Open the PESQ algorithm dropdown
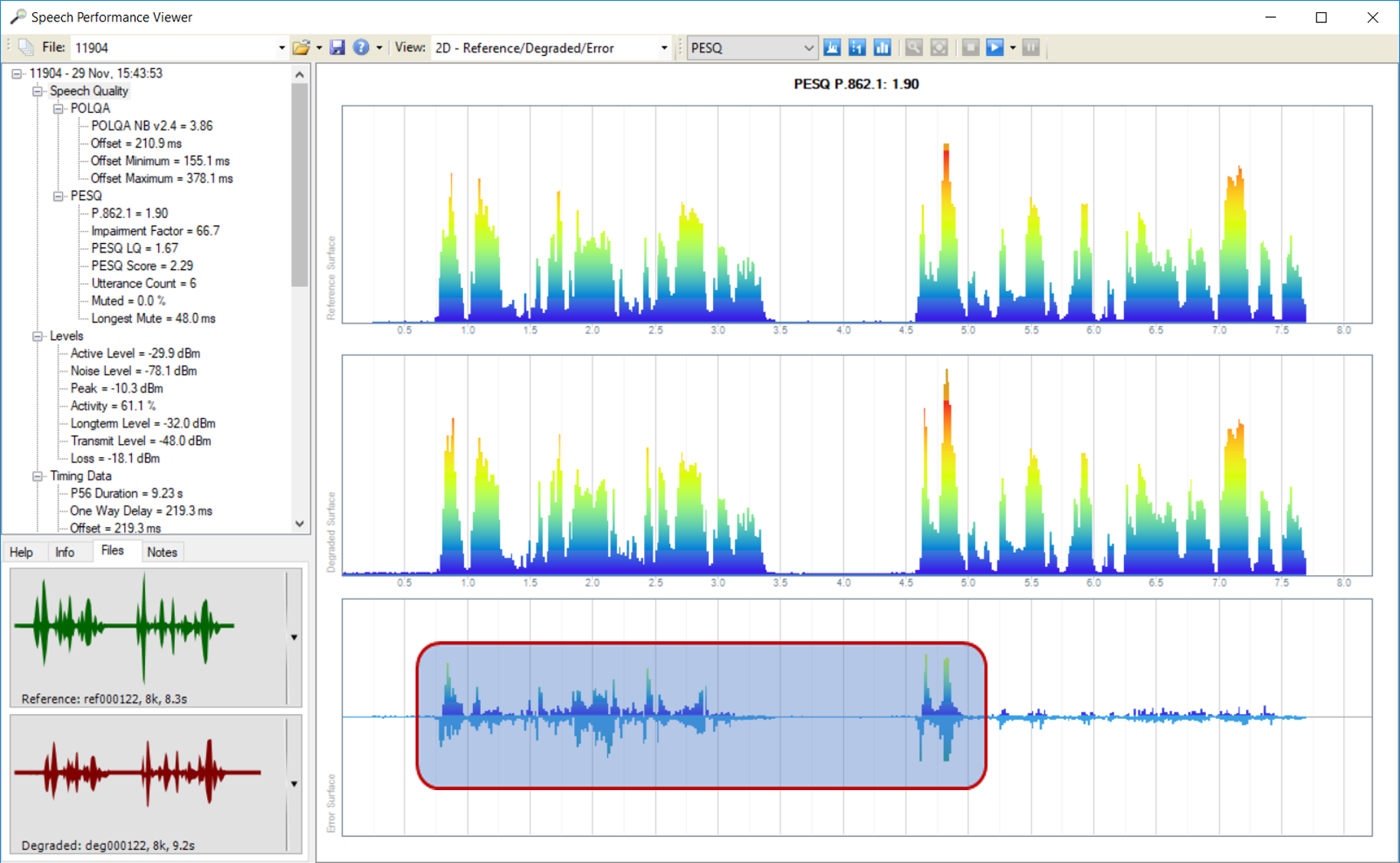The width and height of the screenshot is (1400, 863). [807, 48]
